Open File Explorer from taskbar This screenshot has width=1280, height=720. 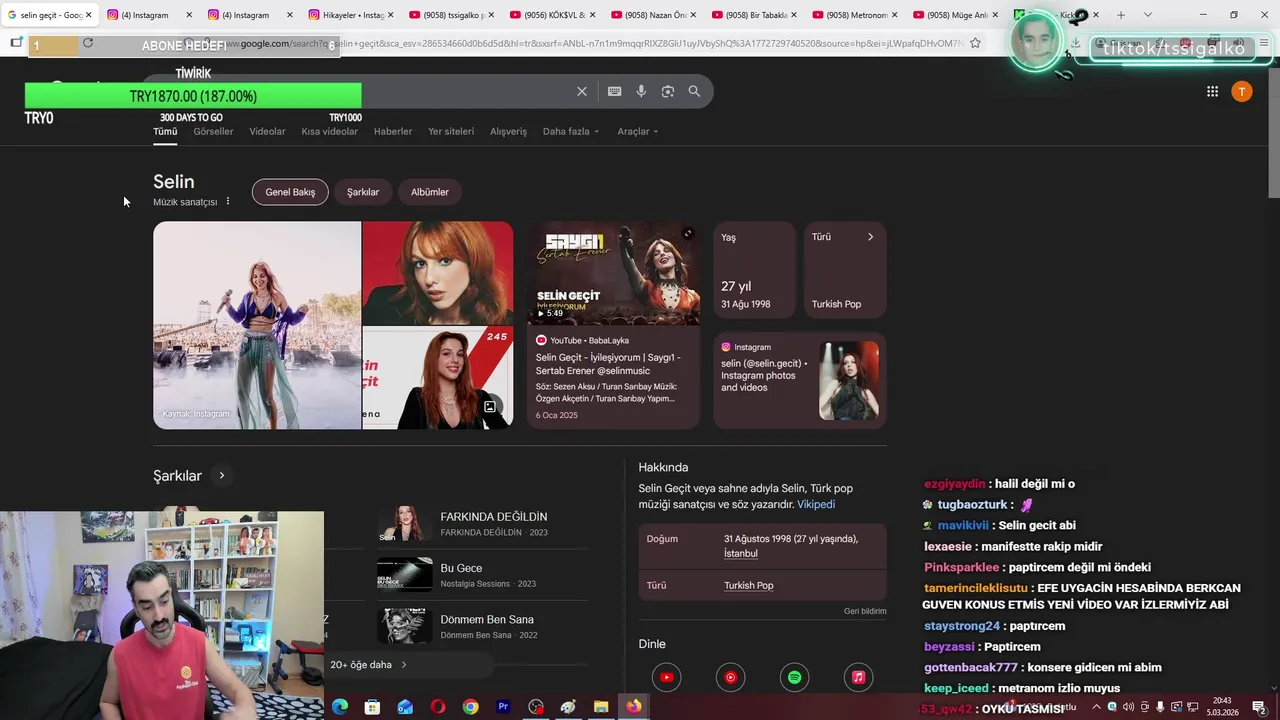601,707
